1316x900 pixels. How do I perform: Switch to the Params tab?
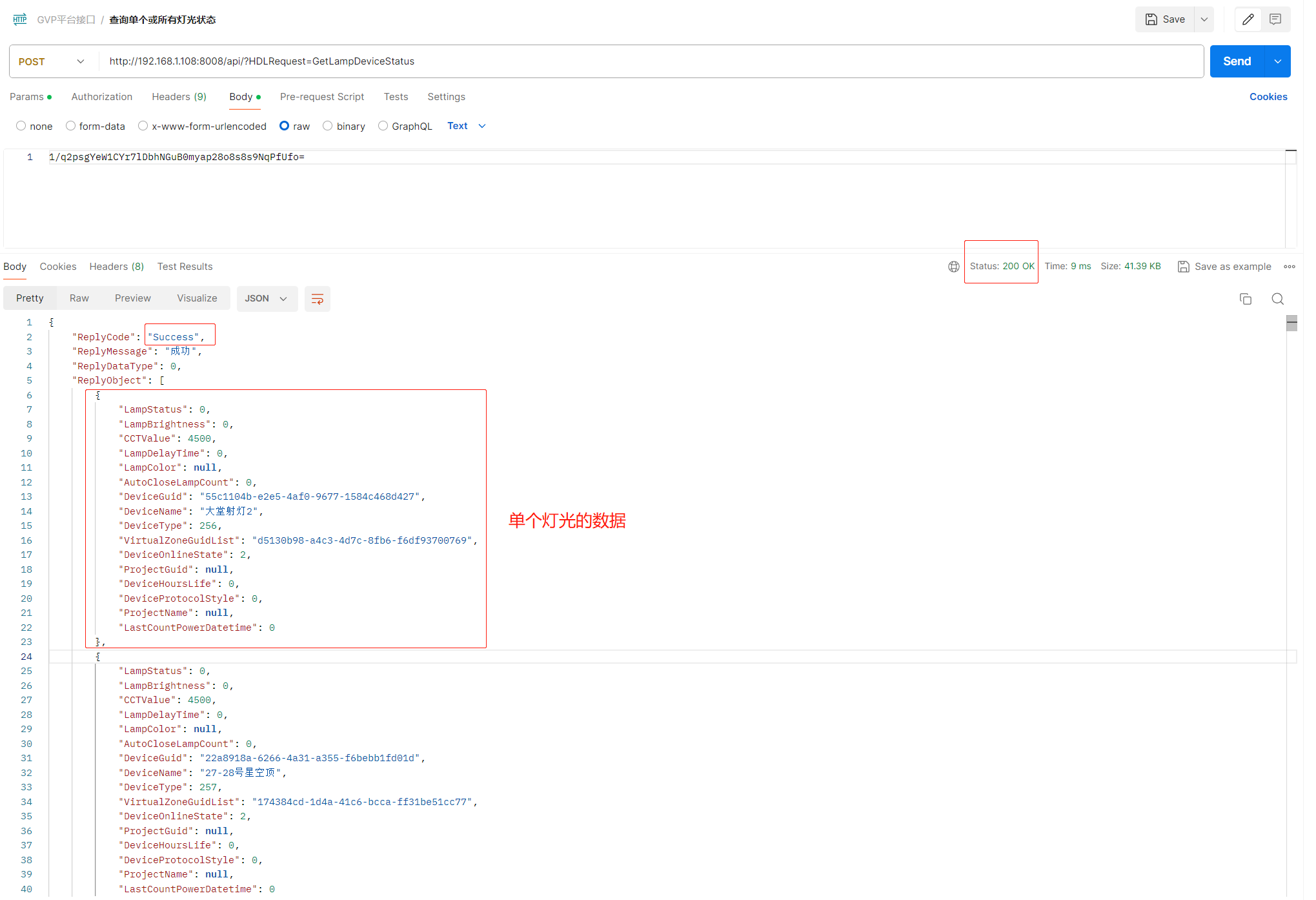30,97
